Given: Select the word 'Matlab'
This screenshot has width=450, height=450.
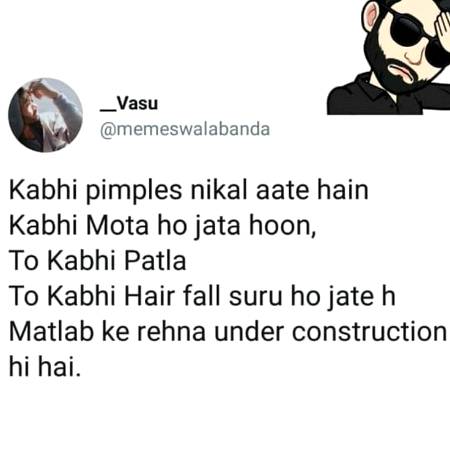Looking at the screenshot, I should click(51, 331).
